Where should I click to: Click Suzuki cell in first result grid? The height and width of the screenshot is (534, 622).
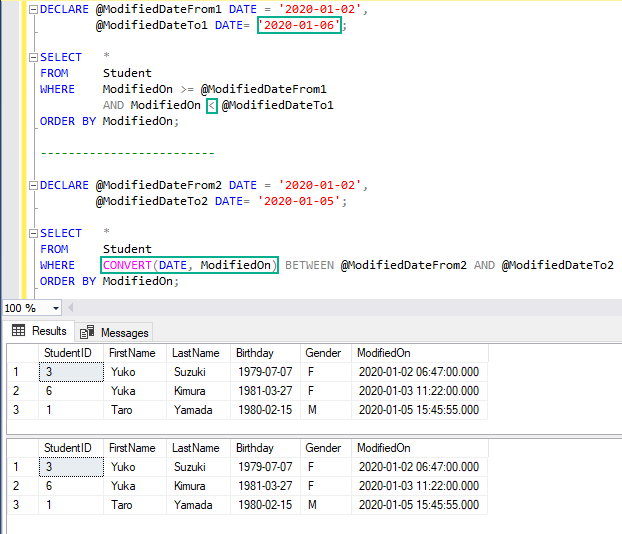point(198,372)
